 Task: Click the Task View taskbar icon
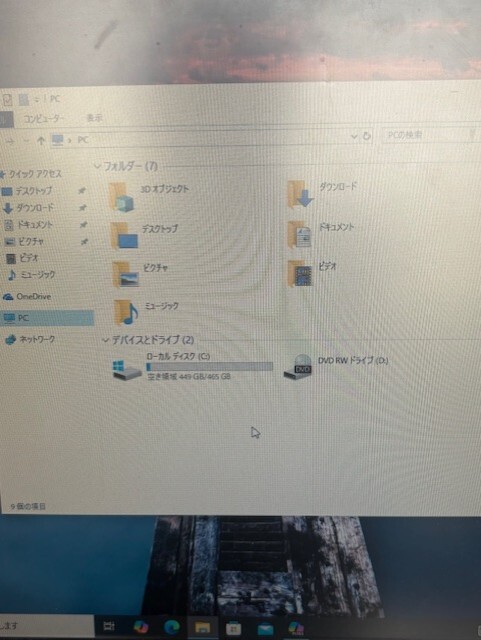coord(109,626)
